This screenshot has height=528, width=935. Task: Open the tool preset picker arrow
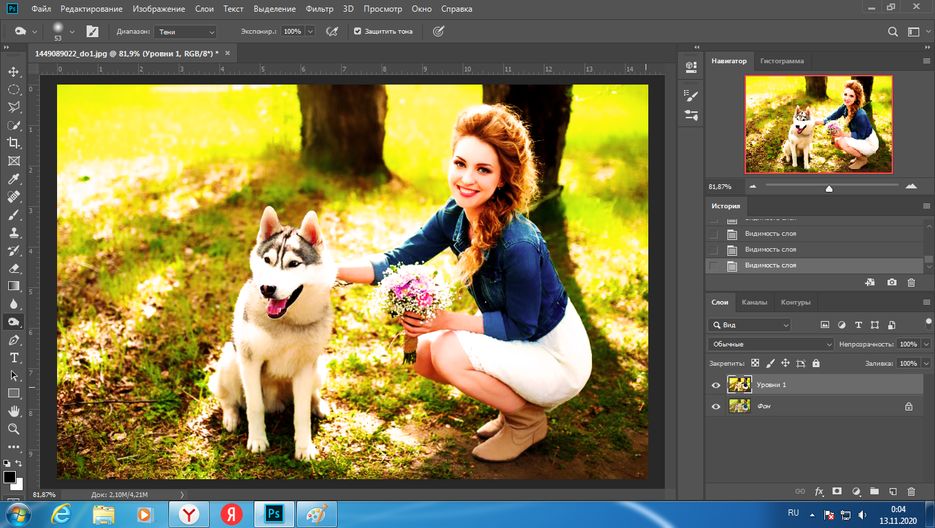point(34,32)
